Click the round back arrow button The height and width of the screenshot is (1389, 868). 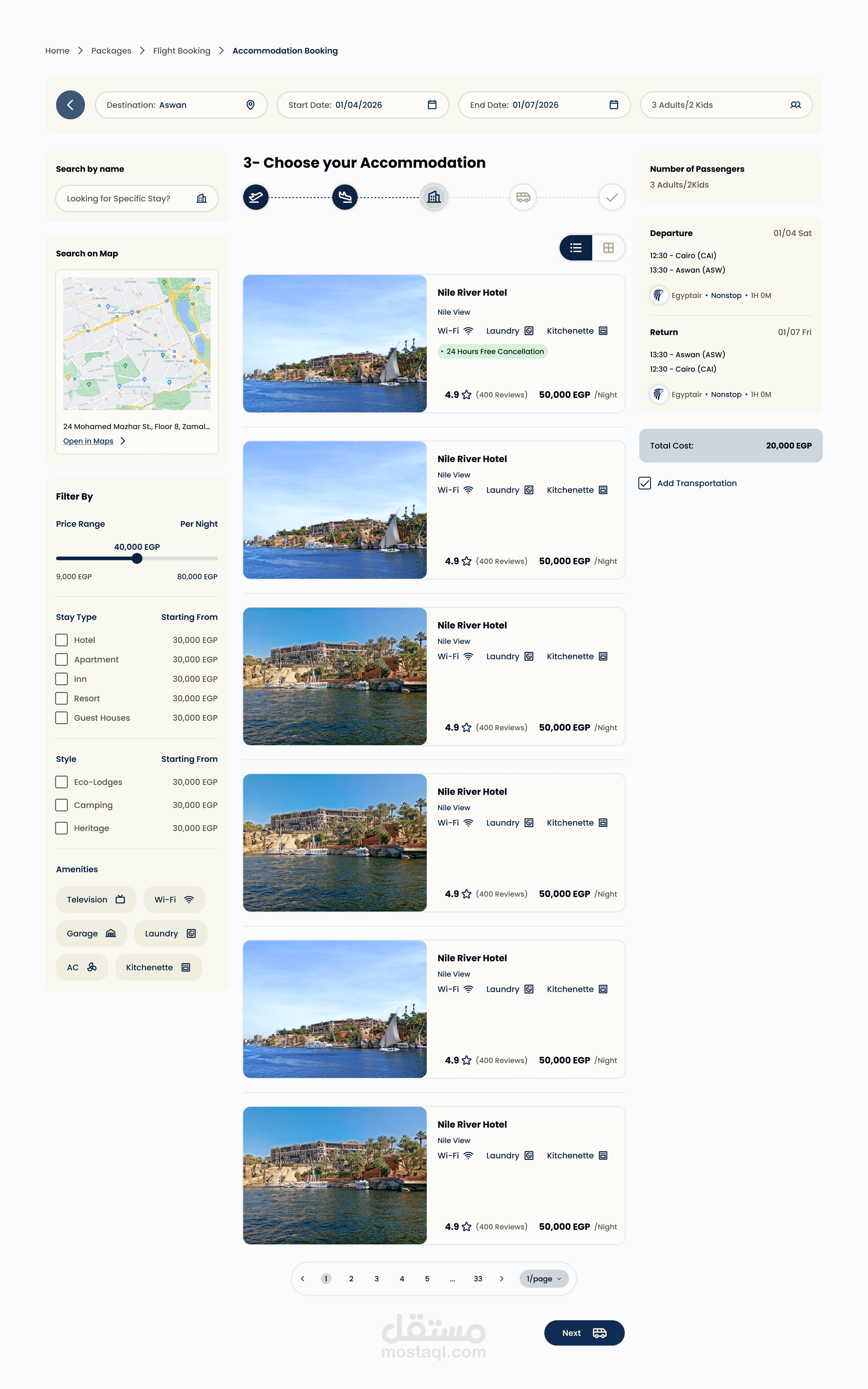[70, 105]
